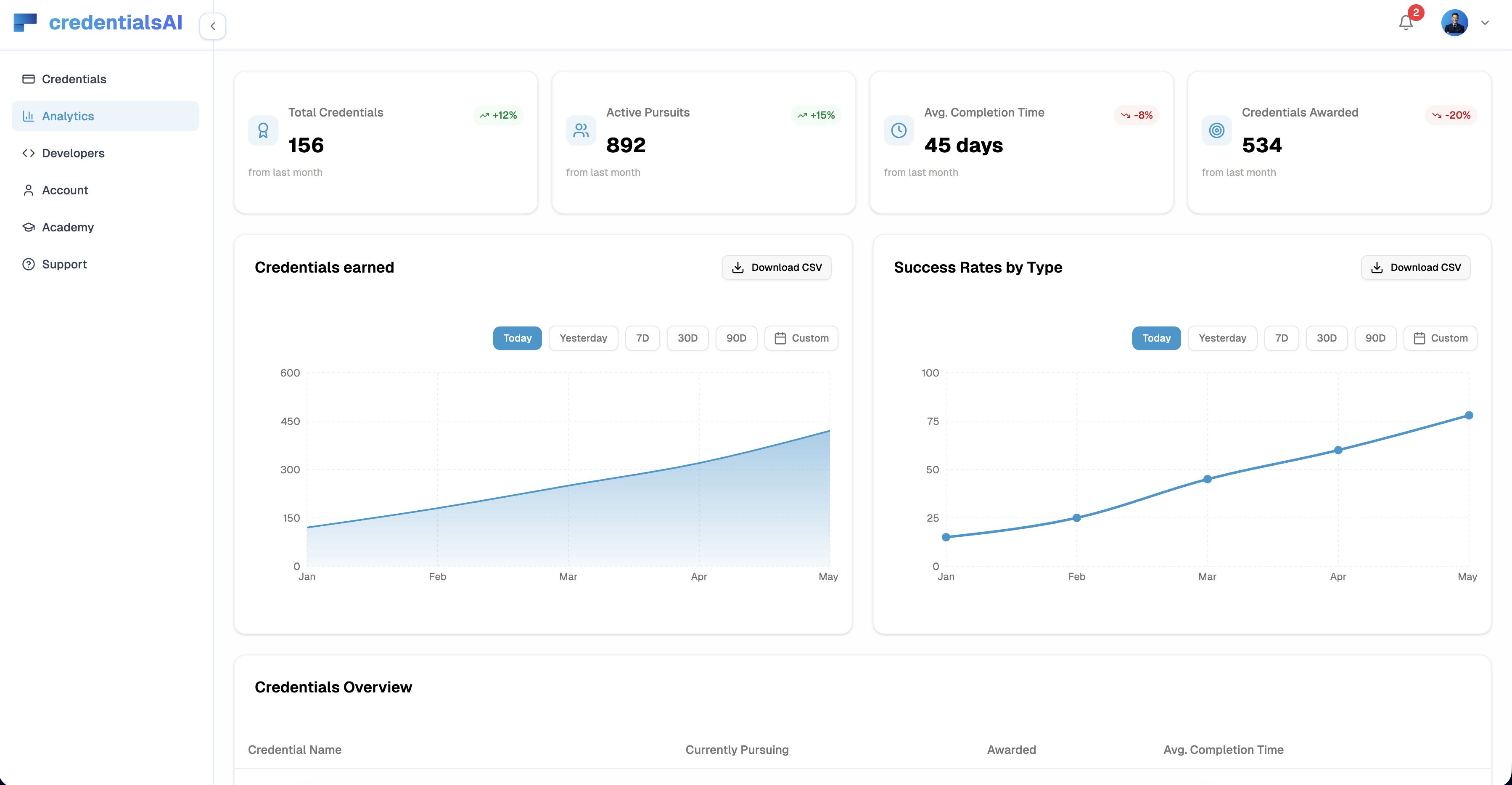
Task: Open Custom date range in Success Rates
Action: point(1441,338)
